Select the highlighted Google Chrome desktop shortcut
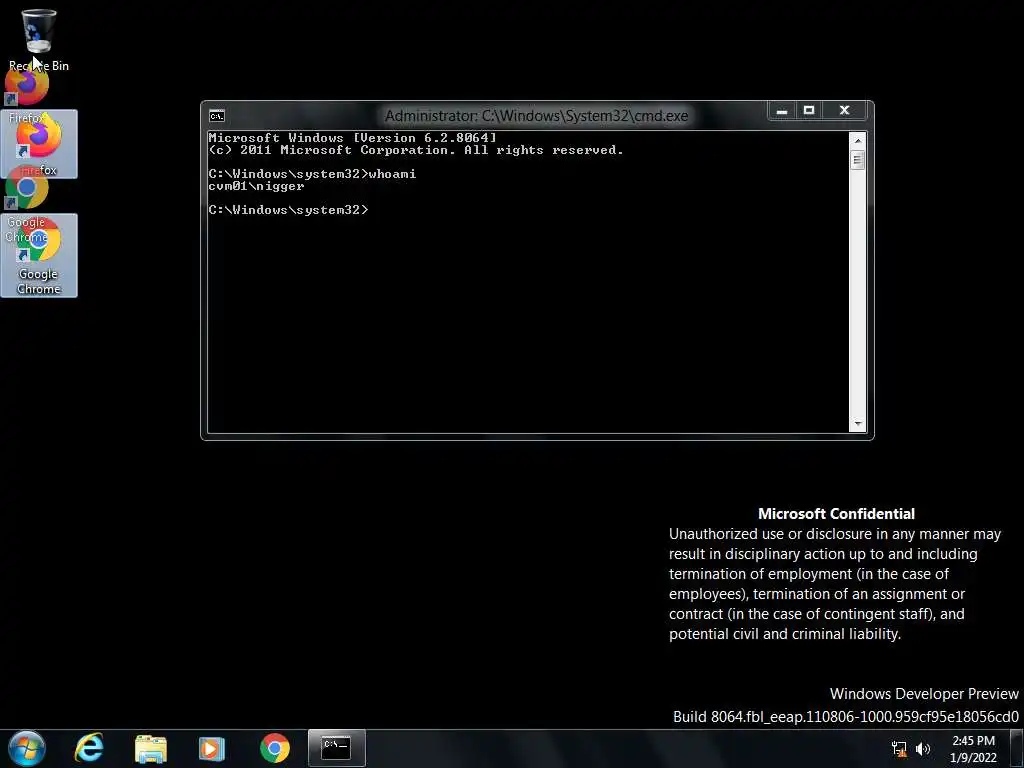Screen dimensions: 1024x768 (x=39, y=255)
